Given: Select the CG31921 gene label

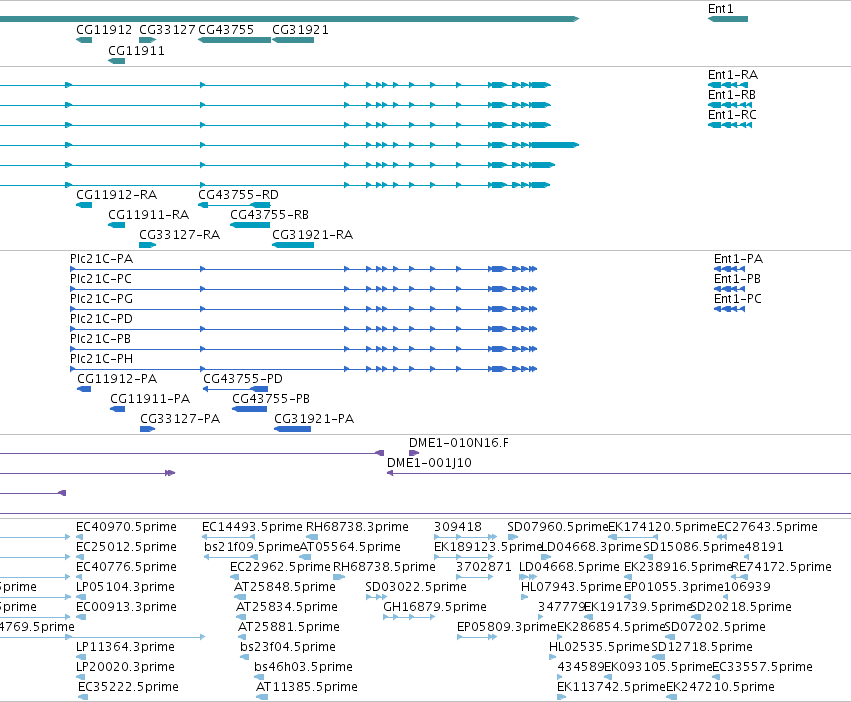Looking at the screenshot, I should point(300,30).
